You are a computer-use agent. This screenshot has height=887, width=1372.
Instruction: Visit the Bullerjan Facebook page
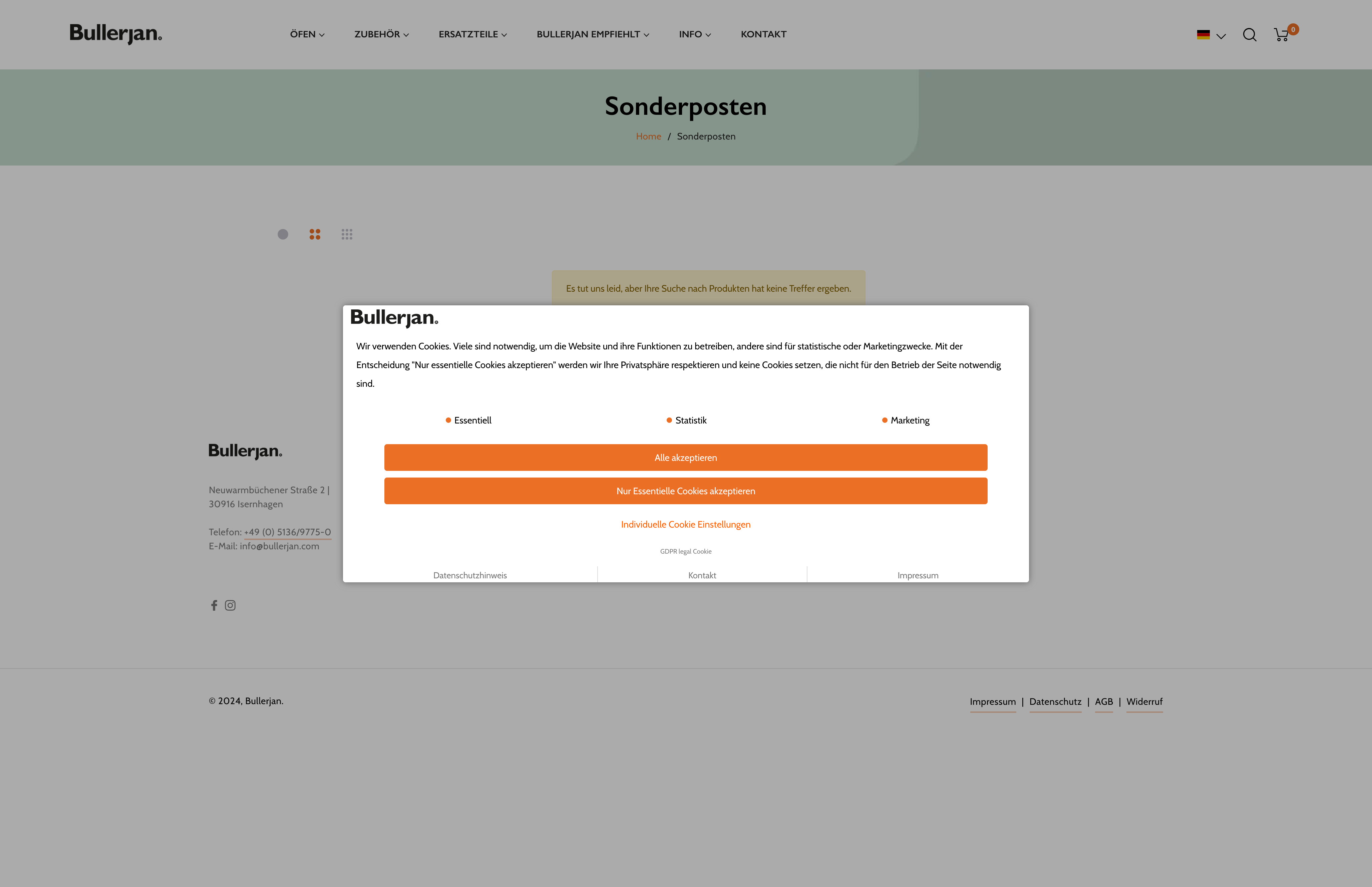214,605
